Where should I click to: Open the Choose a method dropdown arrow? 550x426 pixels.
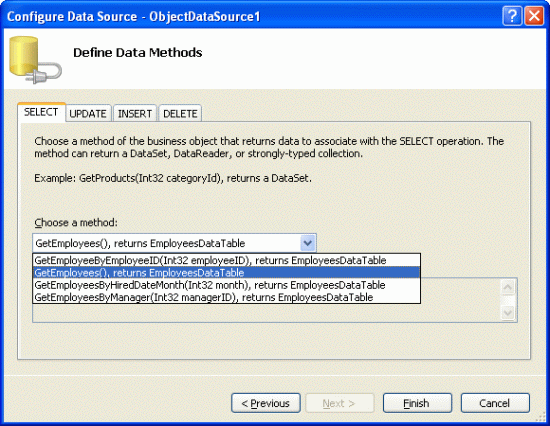click(x=308, y=243)
